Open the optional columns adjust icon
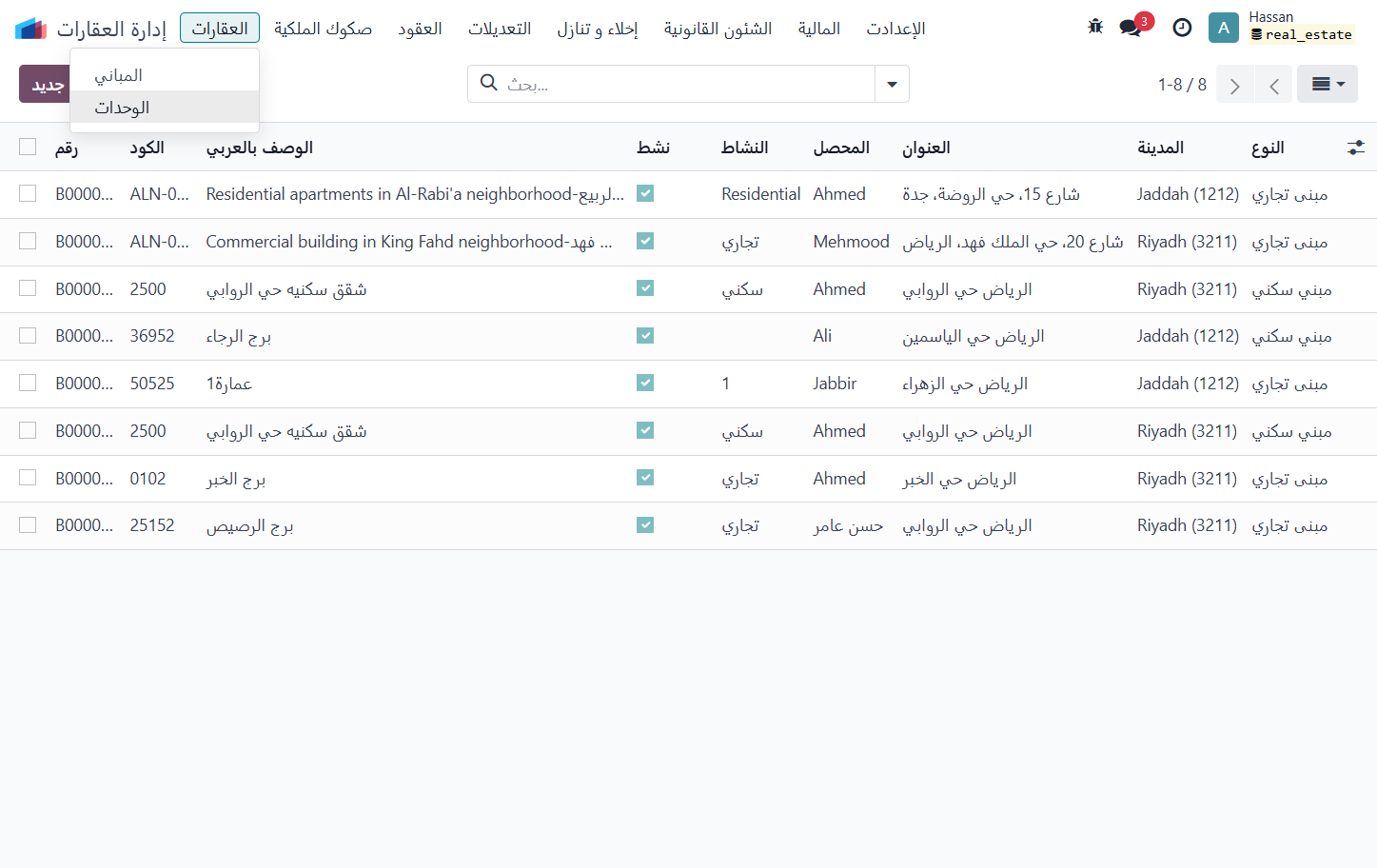 (x=1356, y=148)
